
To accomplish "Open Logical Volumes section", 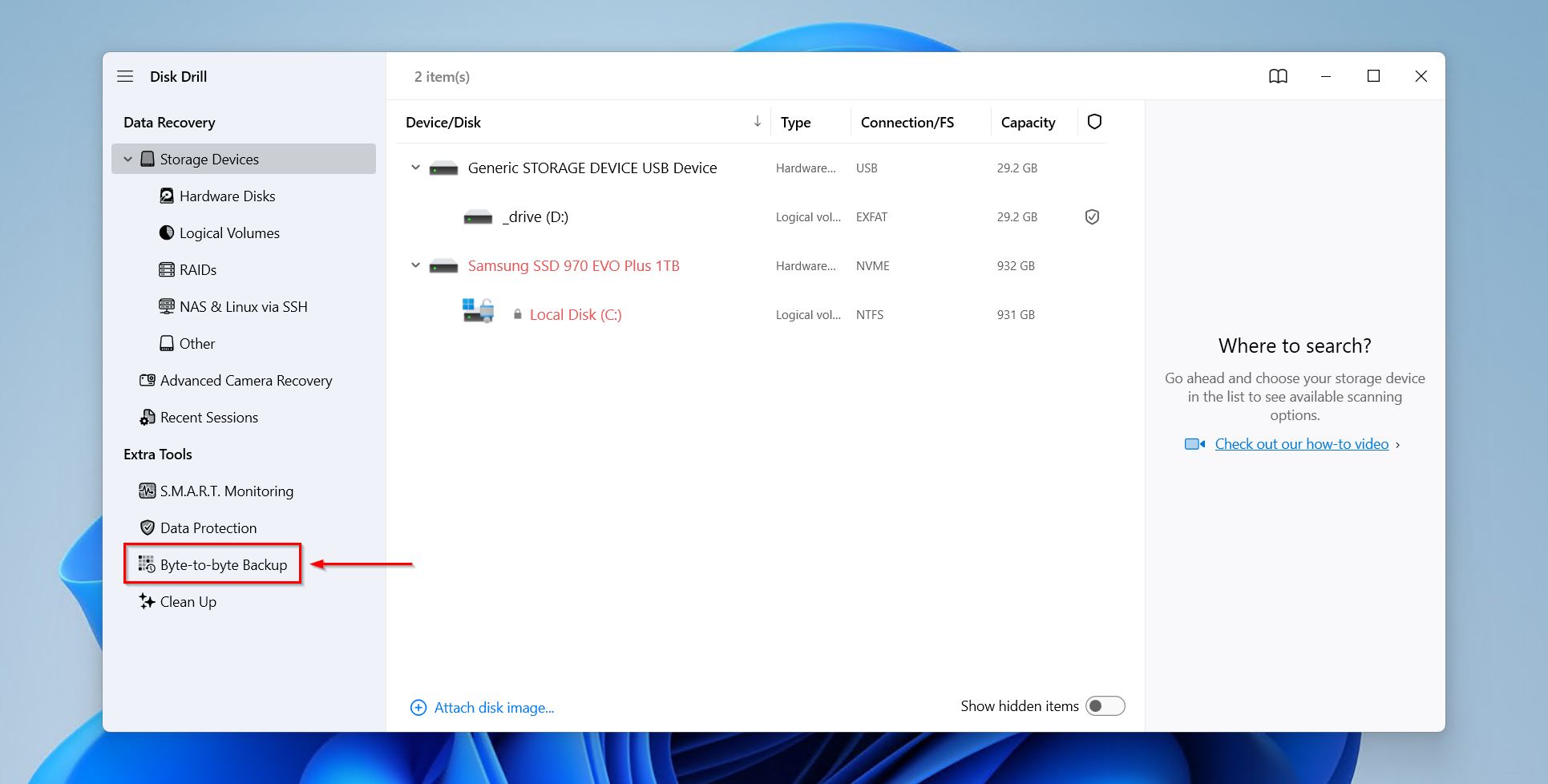I will [x=228, y=232].
